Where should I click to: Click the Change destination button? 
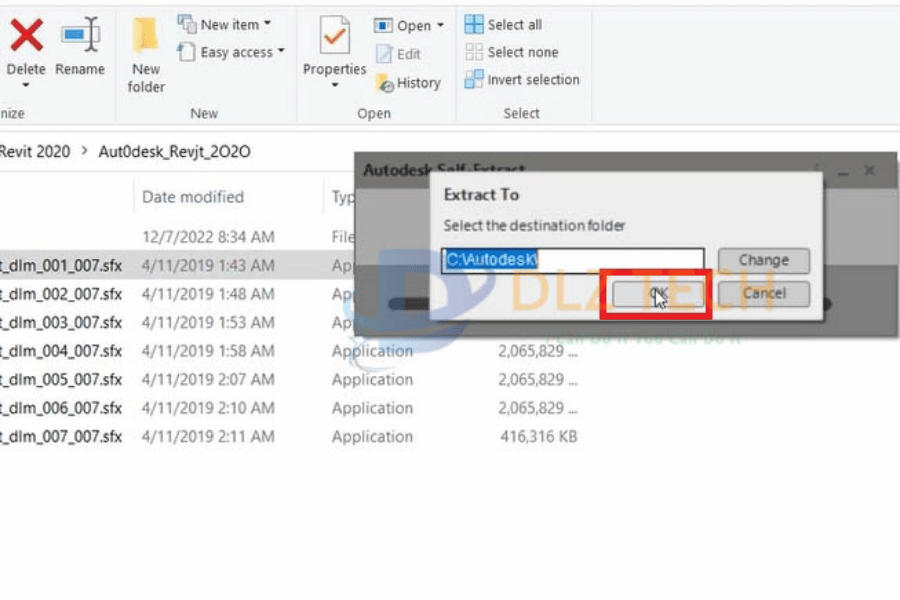tap(763, 261)
